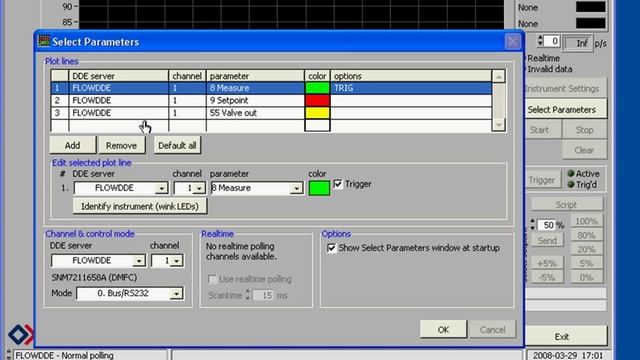This screenshot has height=360, width=640.
Task: Click the Inf p/s field
Action: (x=577, y=43)
